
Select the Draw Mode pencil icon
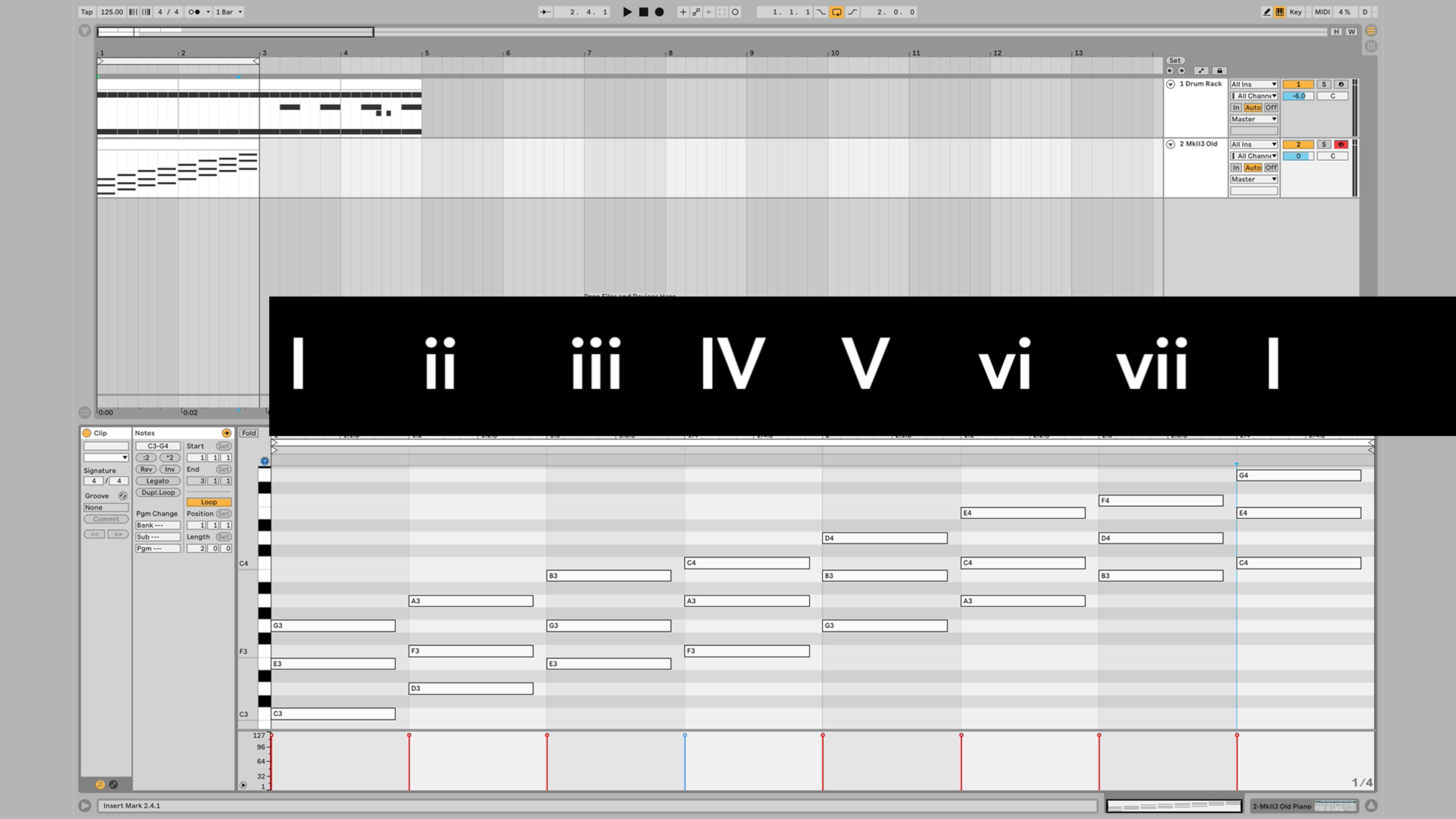pos(1266,11)
